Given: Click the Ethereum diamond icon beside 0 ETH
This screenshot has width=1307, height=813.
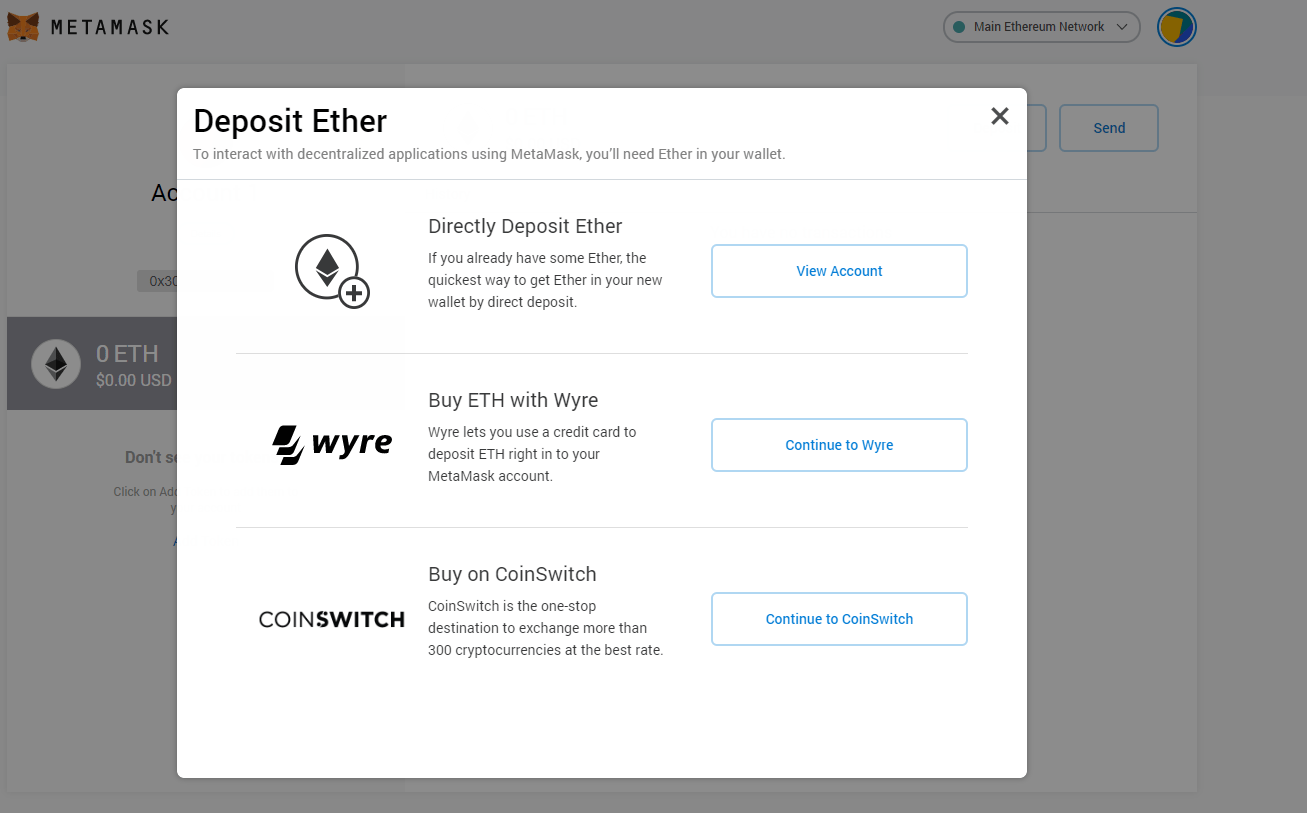Looking at the screenshot, I should 56,364.
